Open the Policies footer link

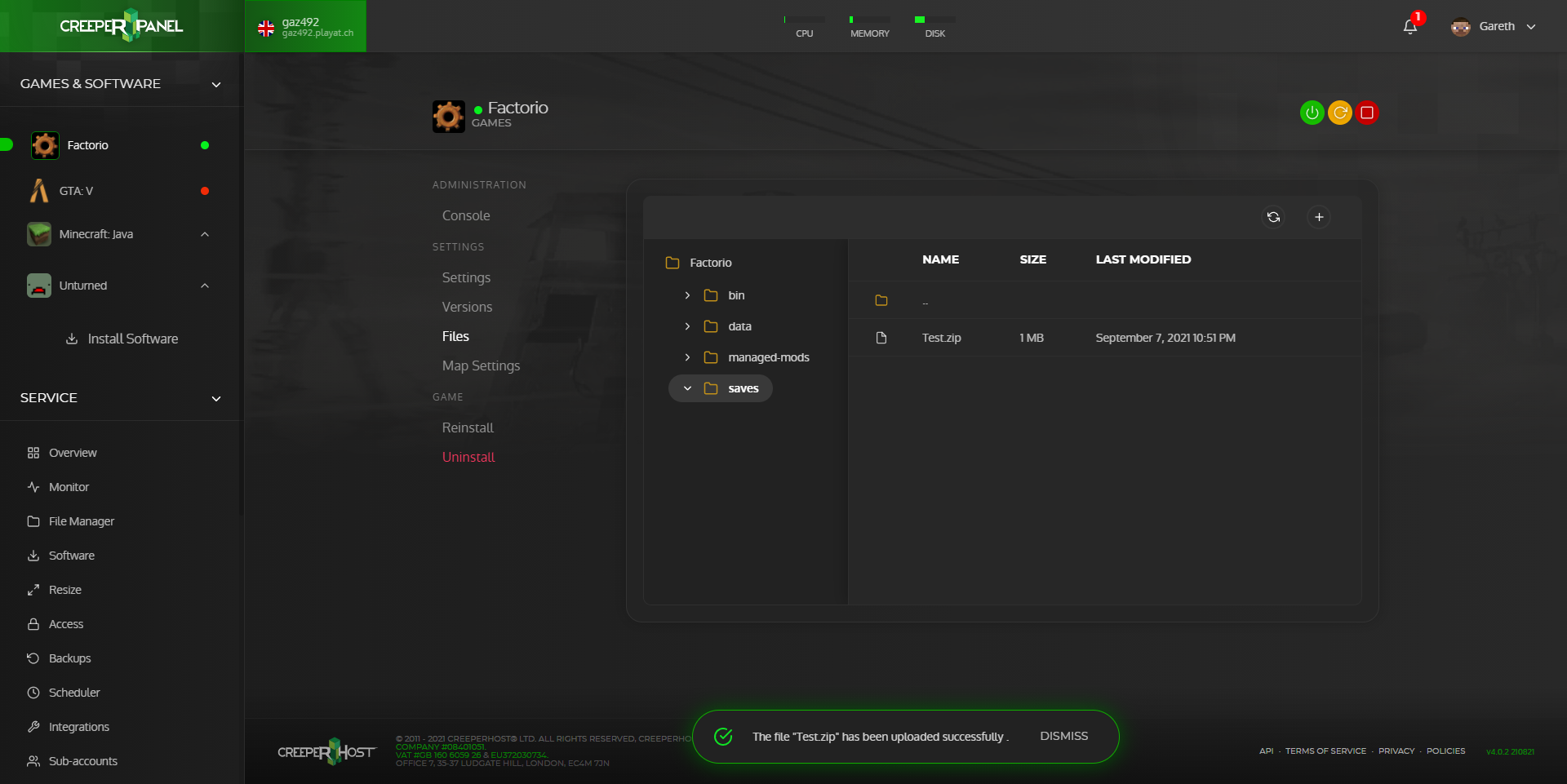click(x=1445, y=751)
